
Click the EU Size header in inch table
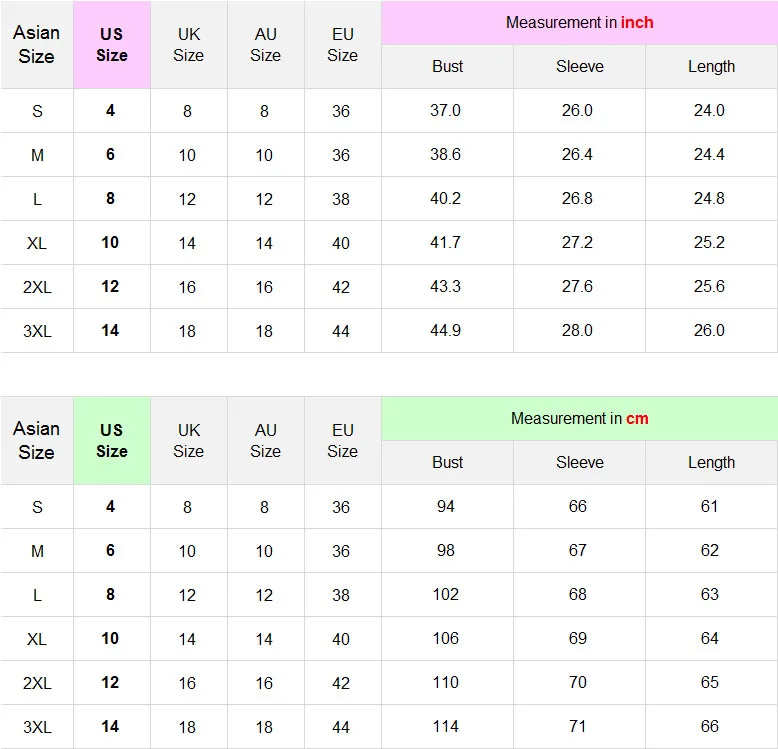[342, 45]
